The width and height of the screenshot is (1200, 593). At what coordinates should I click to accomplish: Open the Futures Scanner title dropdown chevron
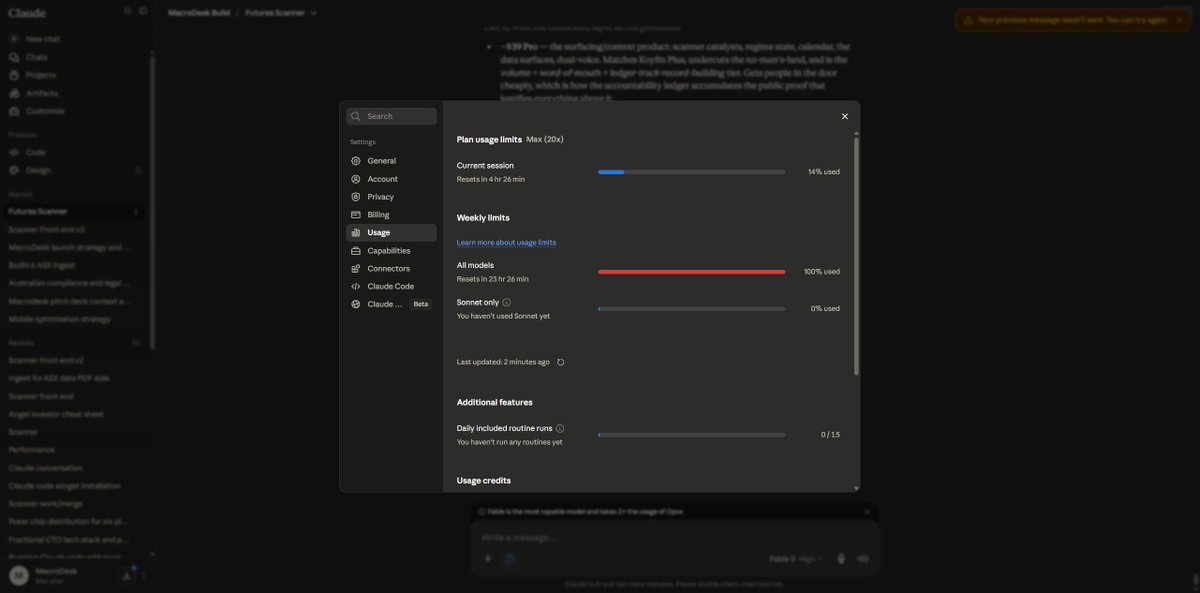coord(313,13)
